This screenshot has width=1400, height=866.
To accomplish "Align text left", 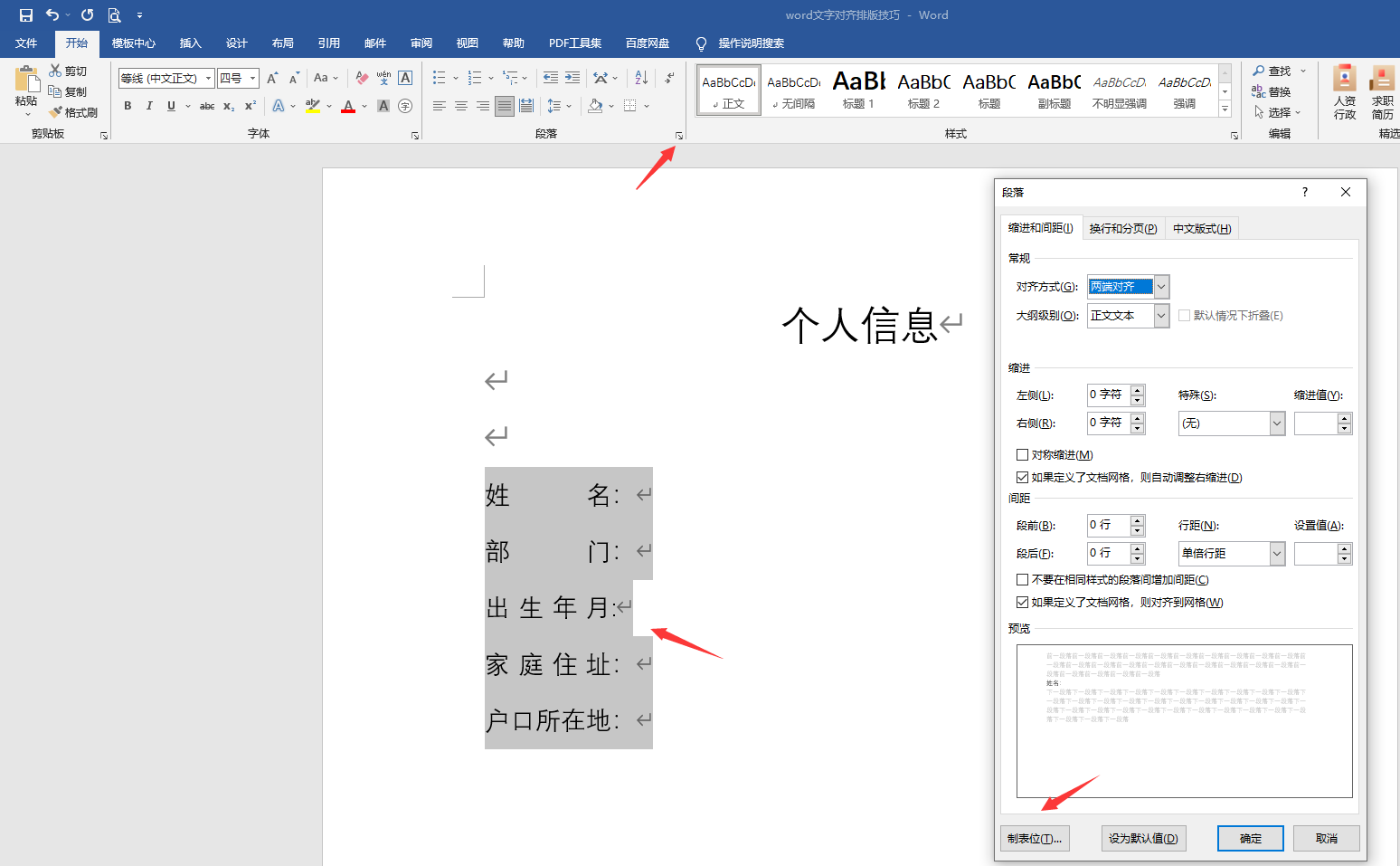I will (x=440, y=106).
